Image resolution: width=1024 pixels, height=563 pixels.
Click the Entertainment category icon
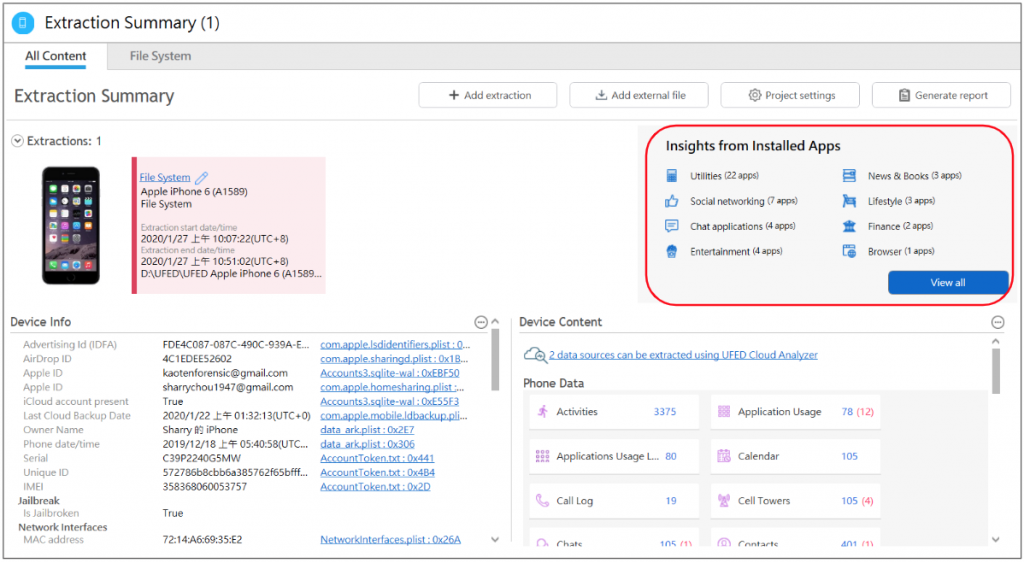[x=671, y=251]
